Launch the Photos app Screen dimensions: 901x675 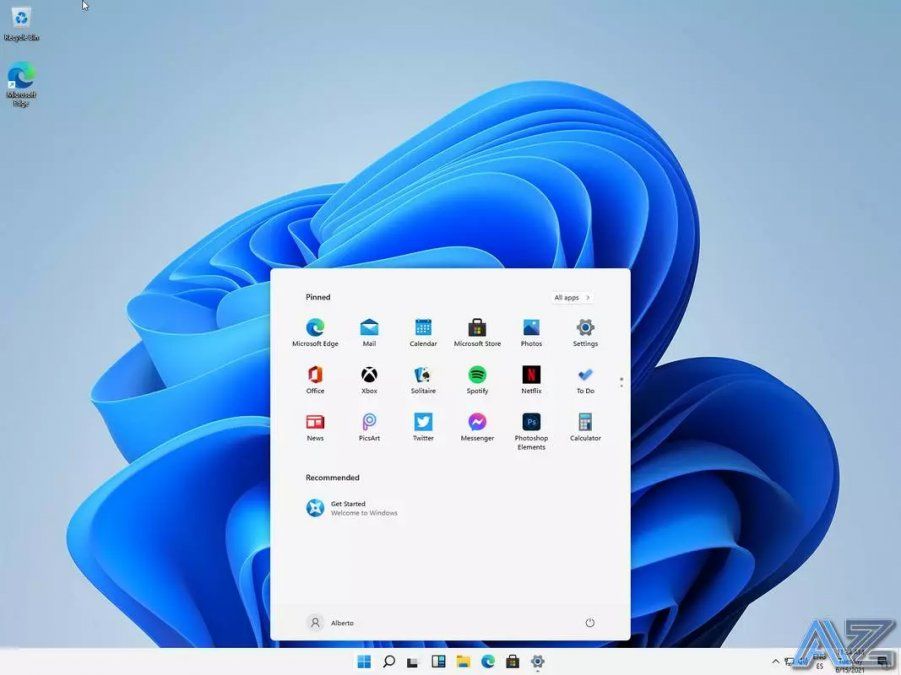pyautogui.click(x=531, y=328)
